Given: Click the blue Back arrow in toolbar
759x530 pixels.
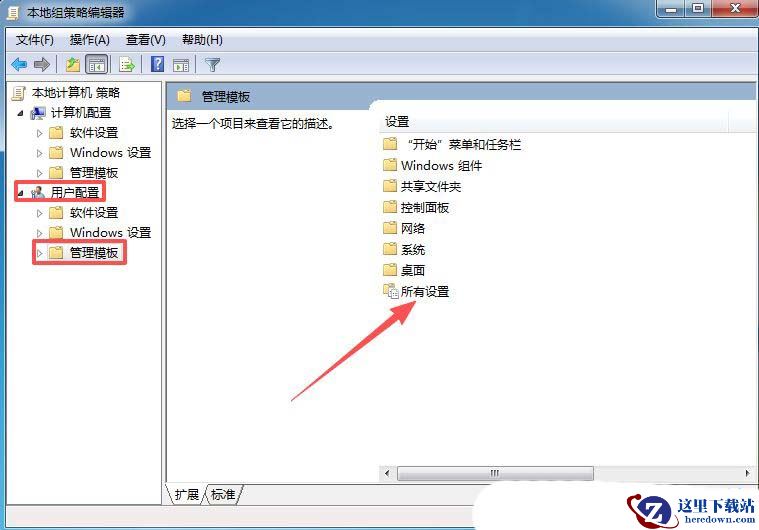Looking at the screenshot, I should (19, 64).
